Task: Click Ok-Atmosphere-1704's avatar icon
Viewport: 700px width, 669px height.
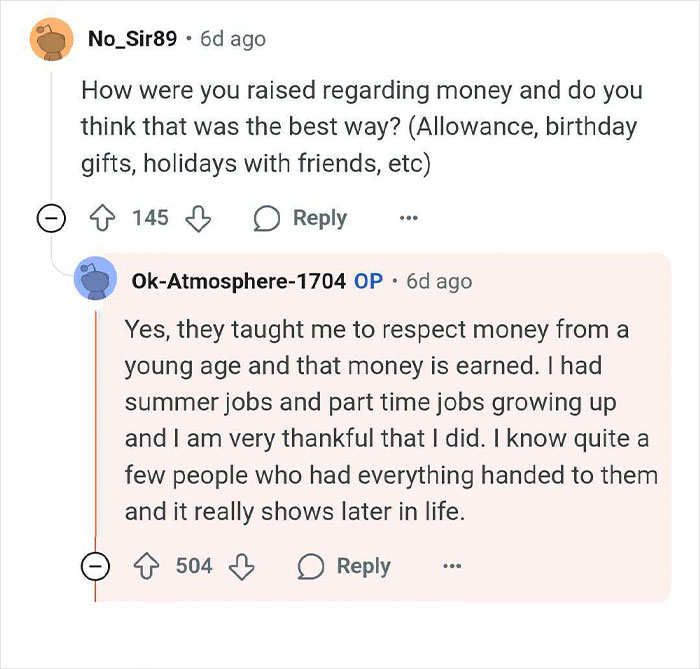Action: tap(96, 281)
